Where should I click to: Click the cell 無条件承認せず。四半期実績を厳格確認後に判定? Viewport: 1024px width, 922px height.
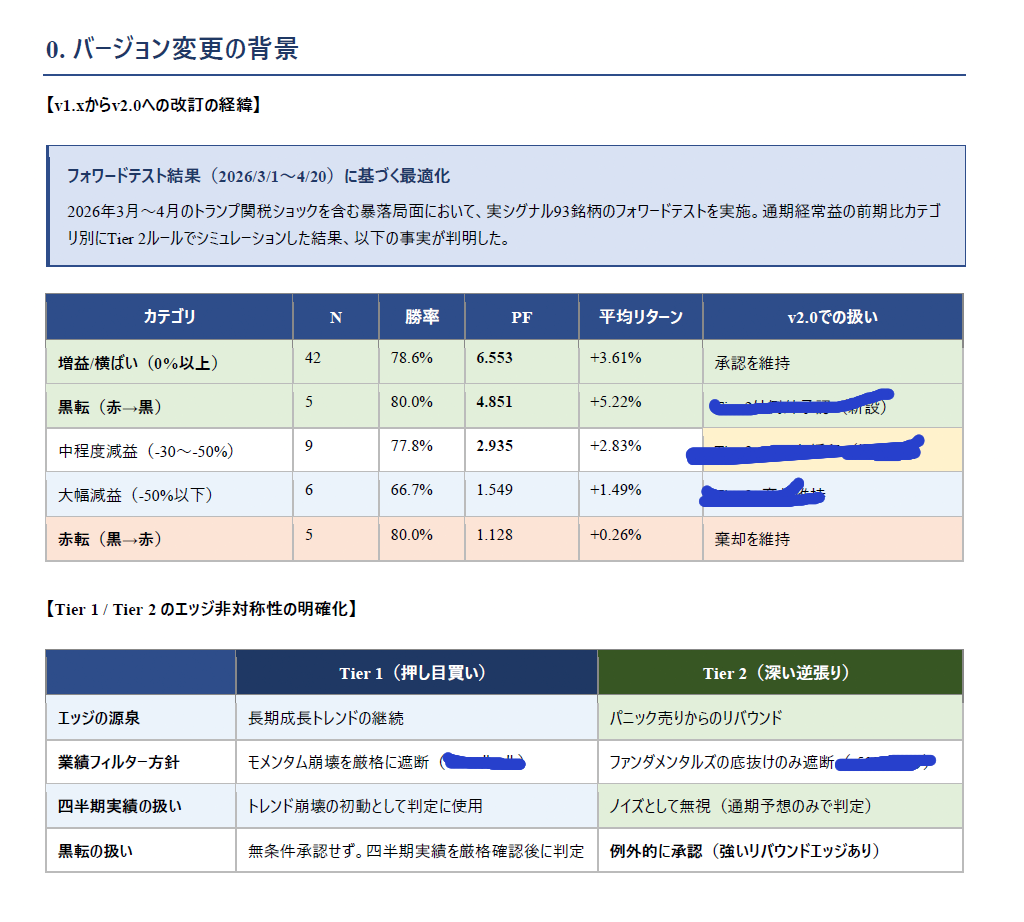(x=416, y=851)
